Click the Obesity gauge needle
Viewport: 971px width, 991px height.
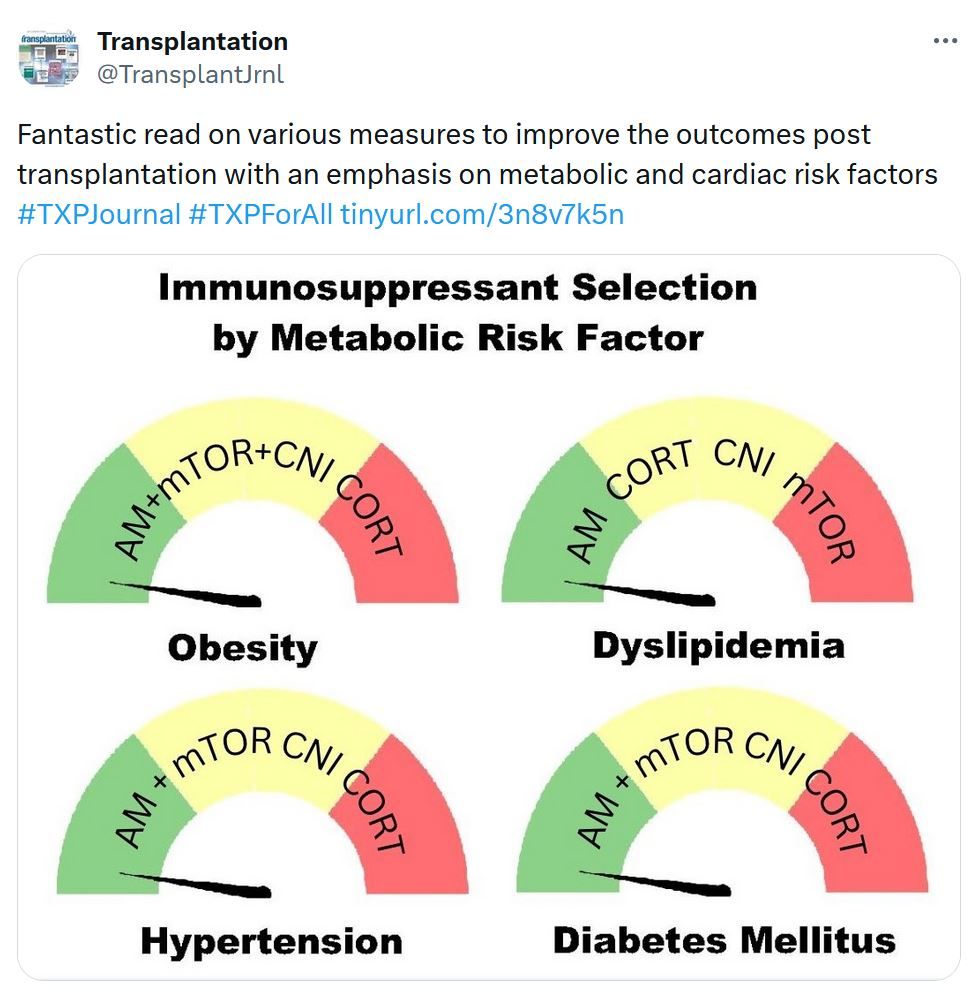point(185,593)
